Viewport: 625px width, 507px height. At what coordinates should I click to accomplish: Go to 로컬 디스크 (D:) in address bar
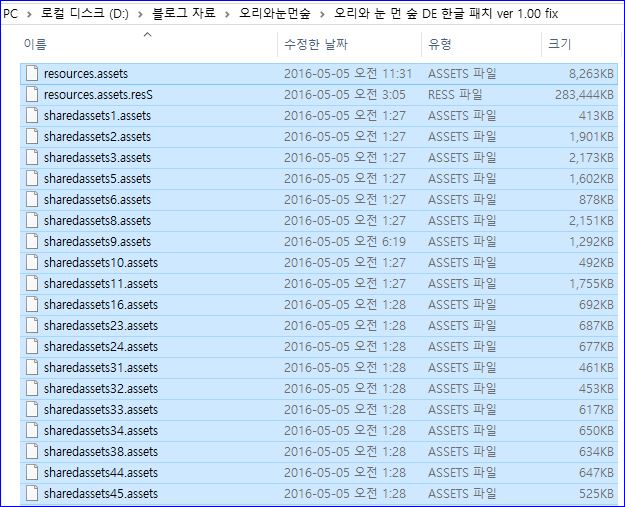click(85, 14)
